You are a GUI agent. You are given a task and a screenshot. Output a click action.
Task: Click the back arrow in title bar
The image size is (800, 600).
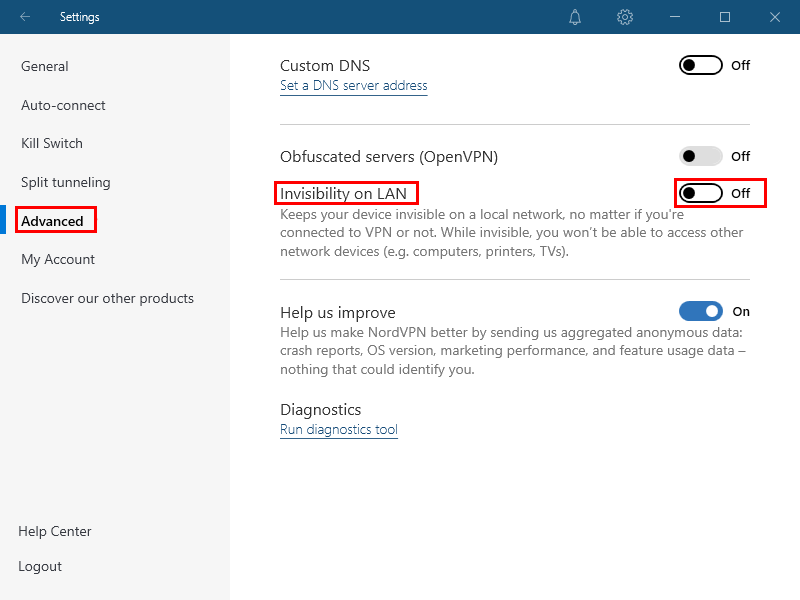(x=25, y=17)
